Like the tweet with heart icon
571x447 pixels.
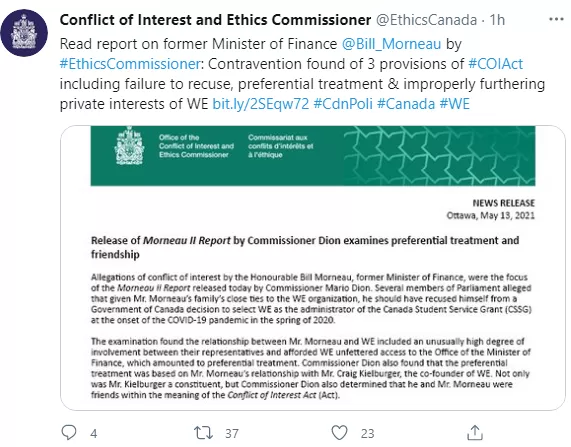point(339,433)
